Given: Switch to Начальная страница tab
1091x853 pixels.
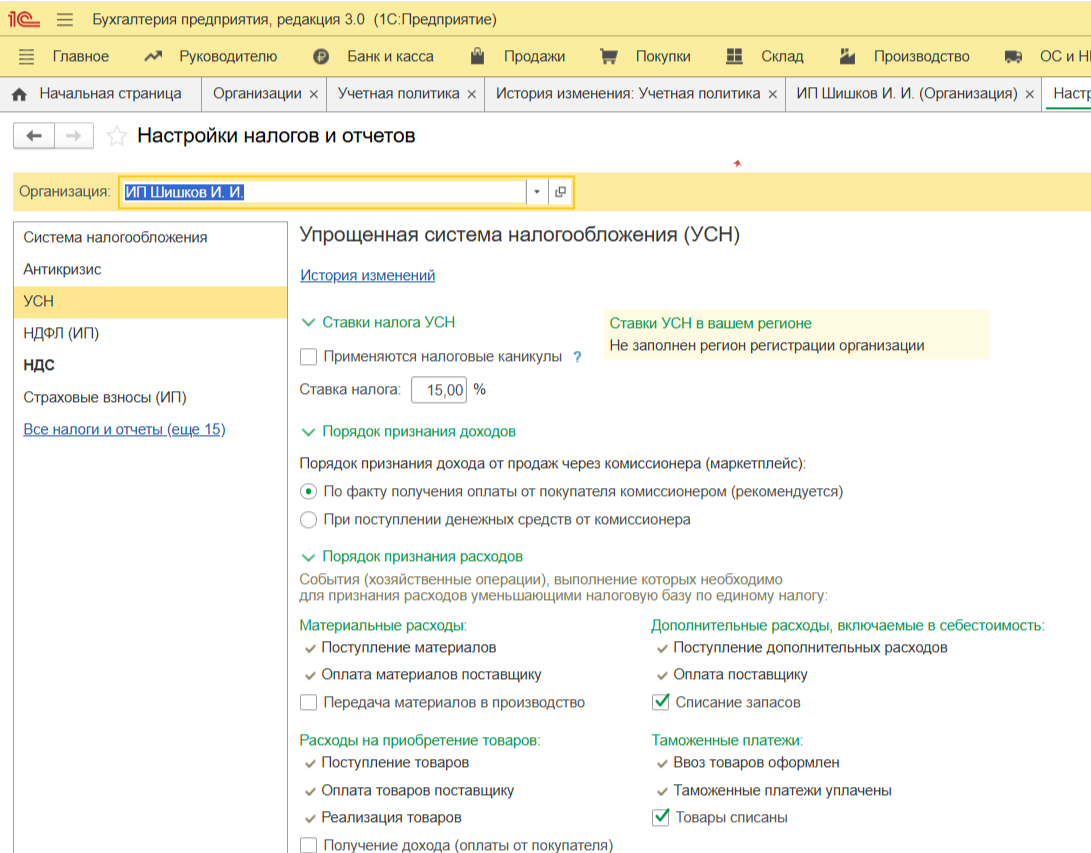Looking at the screenshot, I should pos(110,94).
